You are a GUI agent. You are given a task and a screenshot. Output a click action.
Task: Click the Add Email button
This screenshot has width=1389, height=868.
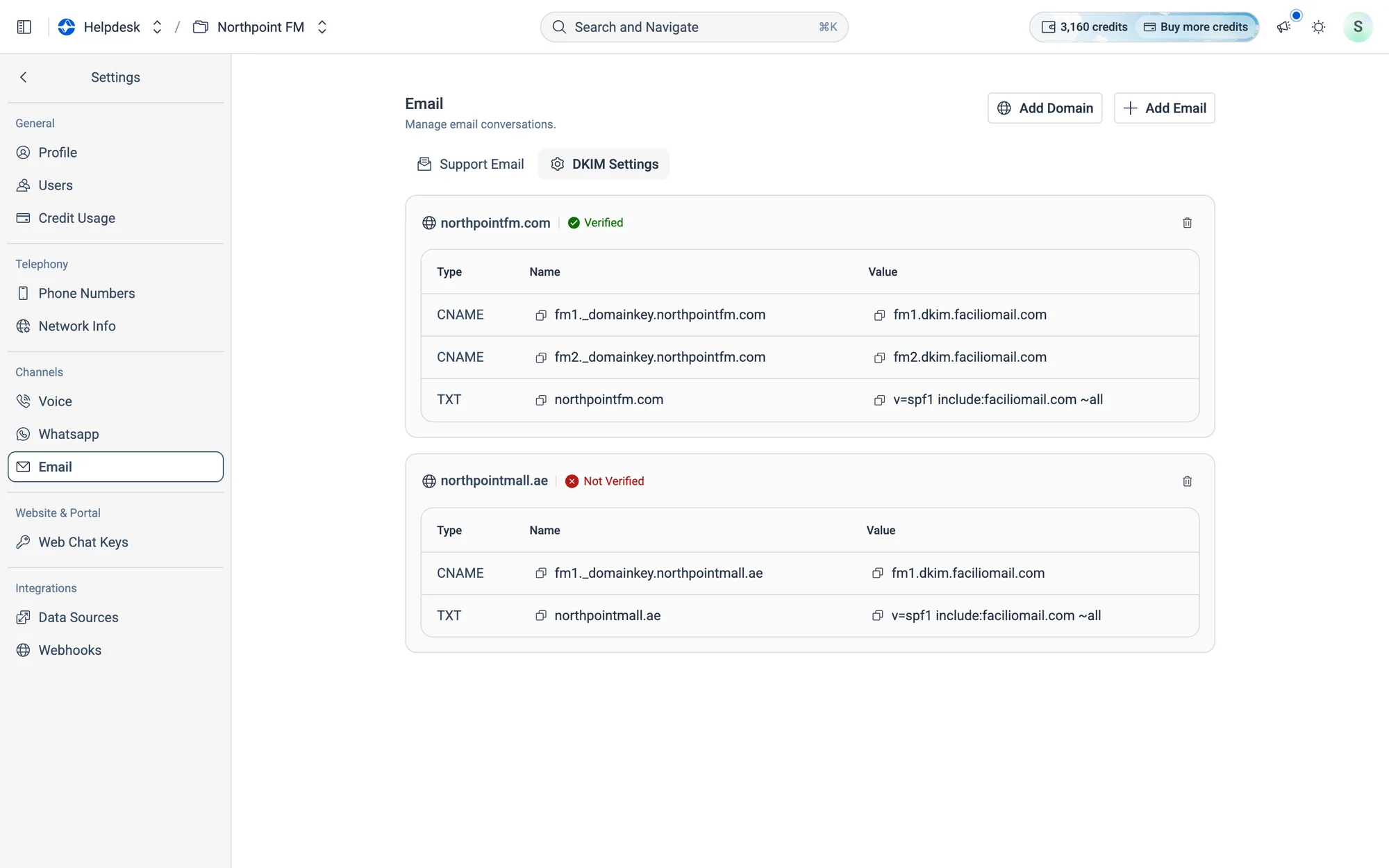(1164, 108)
